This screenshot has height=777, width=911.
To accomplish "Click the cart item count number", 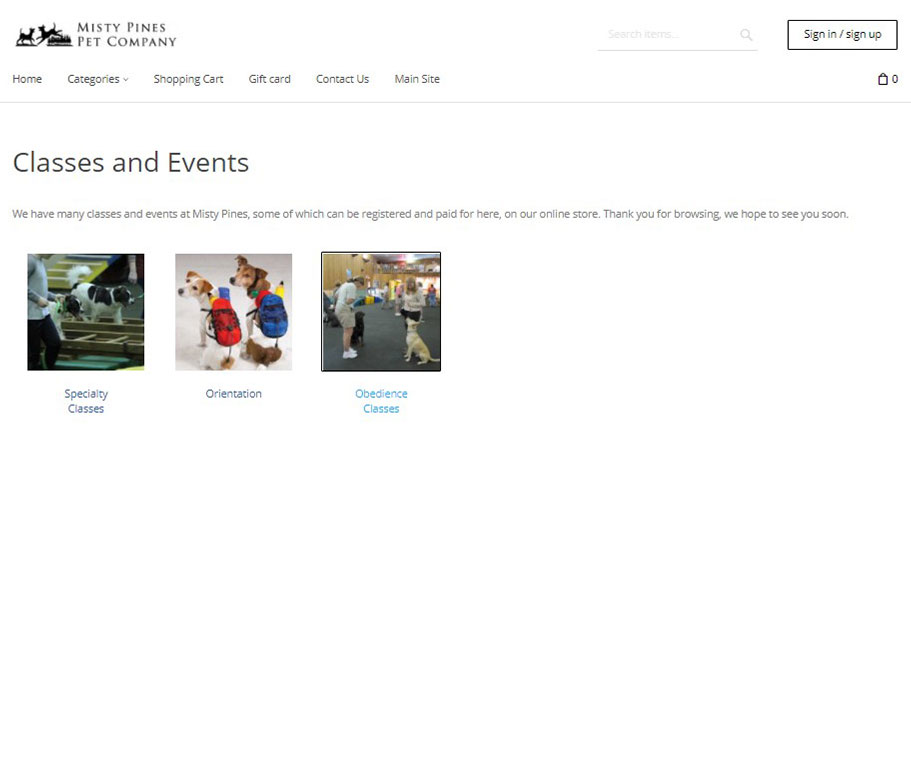I will (x=895, y=79).
